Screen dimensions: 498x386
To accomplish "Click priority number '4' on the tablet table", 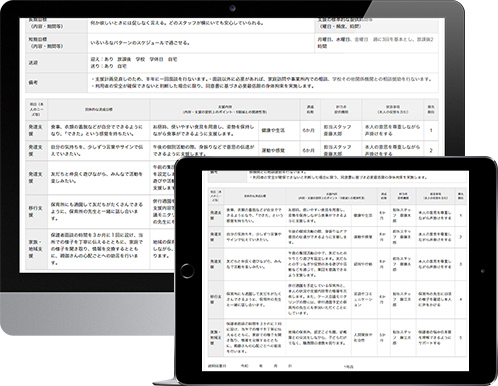I will coord(461,299).
